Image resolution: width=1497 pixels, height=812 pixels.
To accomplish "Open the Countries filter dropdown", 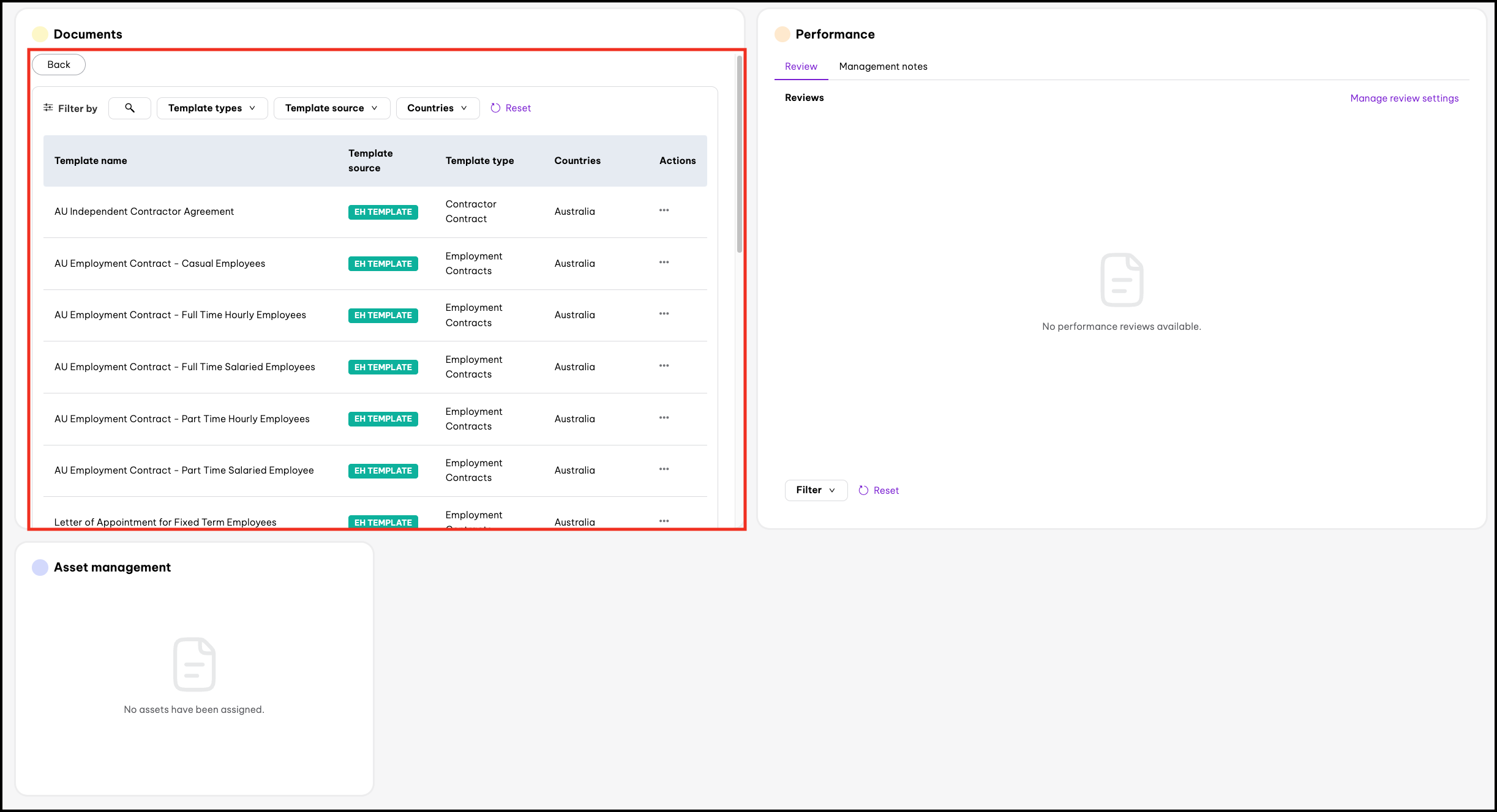I will (437, 108).
